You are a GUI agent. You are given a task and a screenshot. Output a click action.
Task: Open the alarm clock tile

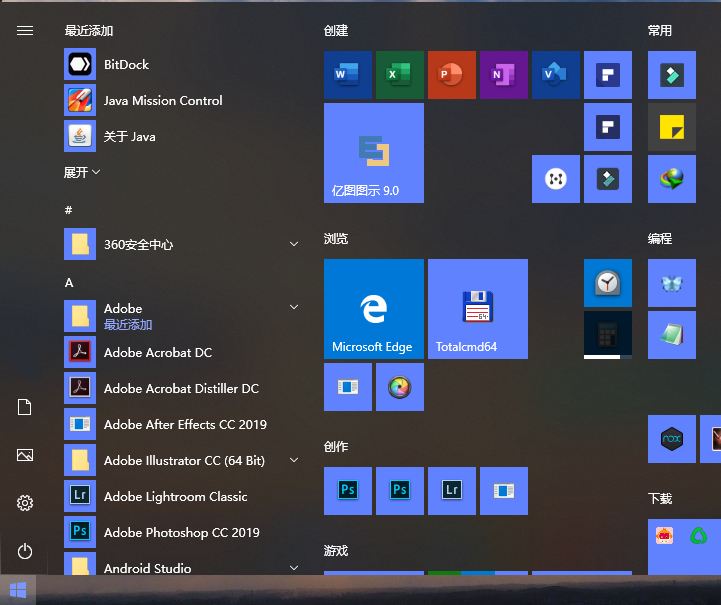(607, 283)
